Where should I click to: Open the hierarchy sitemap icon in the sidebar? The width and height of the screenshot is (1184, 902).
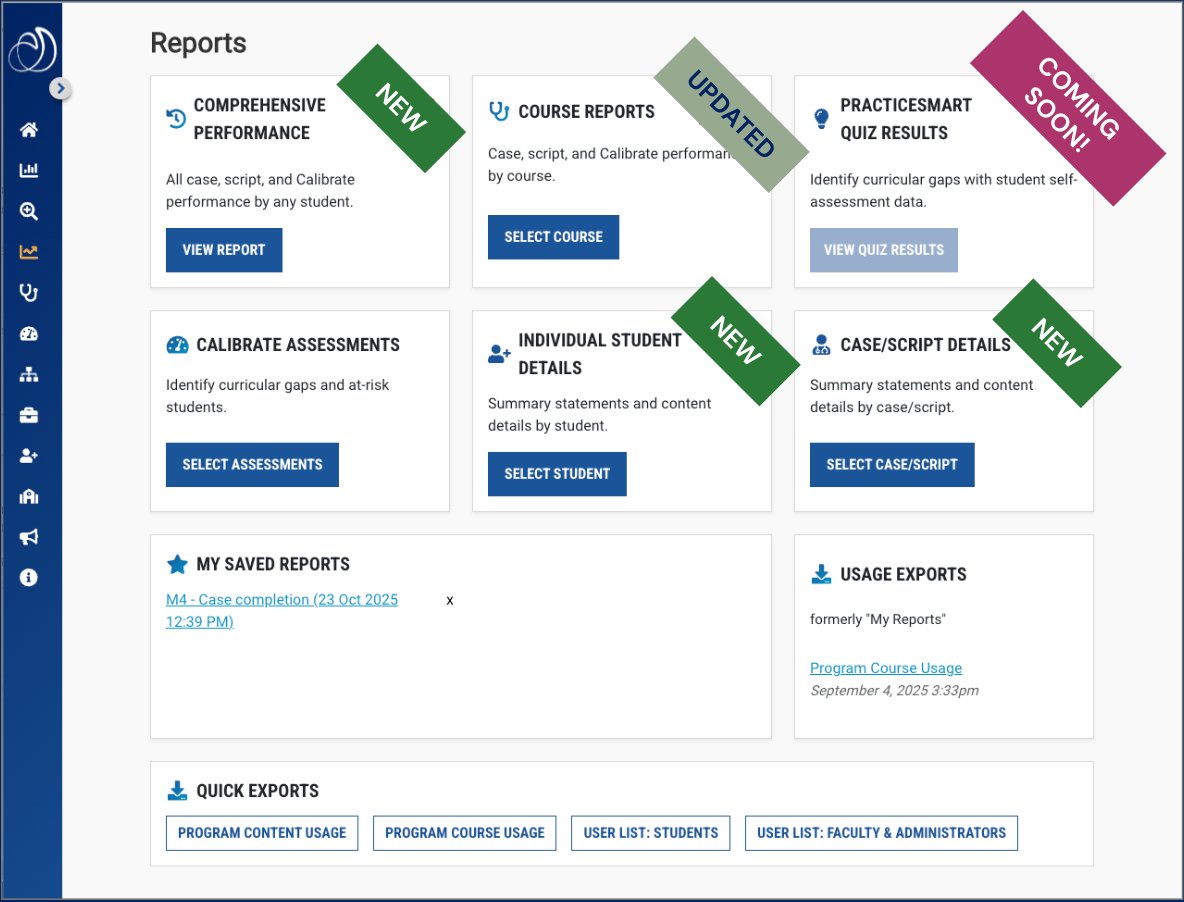[29, 374]
